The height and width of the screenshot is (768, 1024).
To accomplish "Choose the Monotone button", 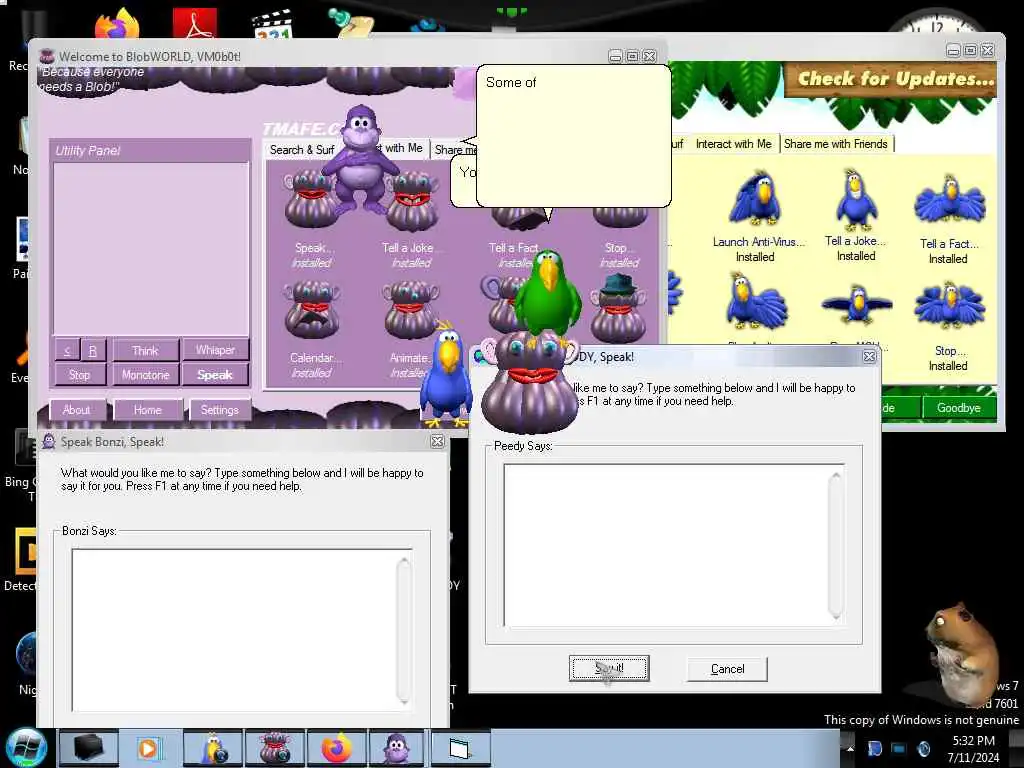I will (146, 375).
